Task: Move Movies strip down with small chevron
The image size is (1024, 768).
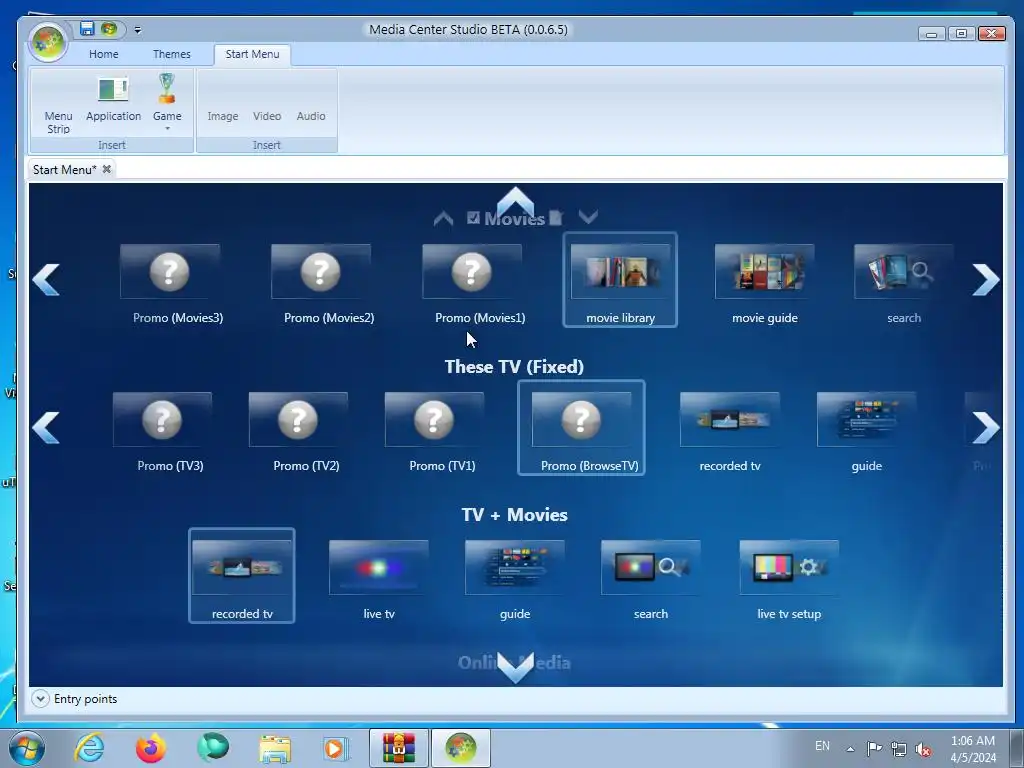Action: click(x=588, y=217)
